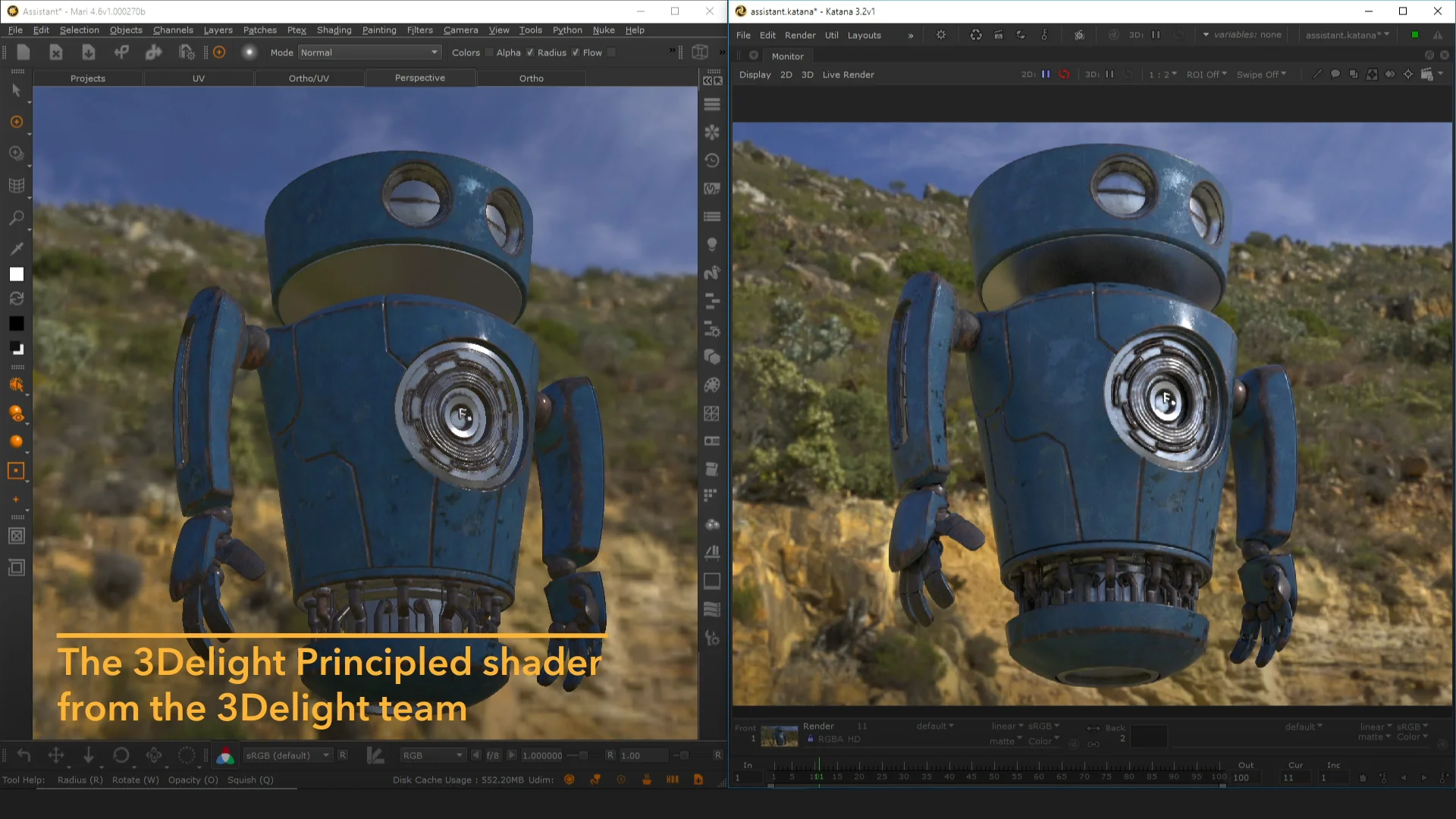Click the New project icon in Mari toolbar
Viewport: 1456px width, 819px height.
click(24, 52)
